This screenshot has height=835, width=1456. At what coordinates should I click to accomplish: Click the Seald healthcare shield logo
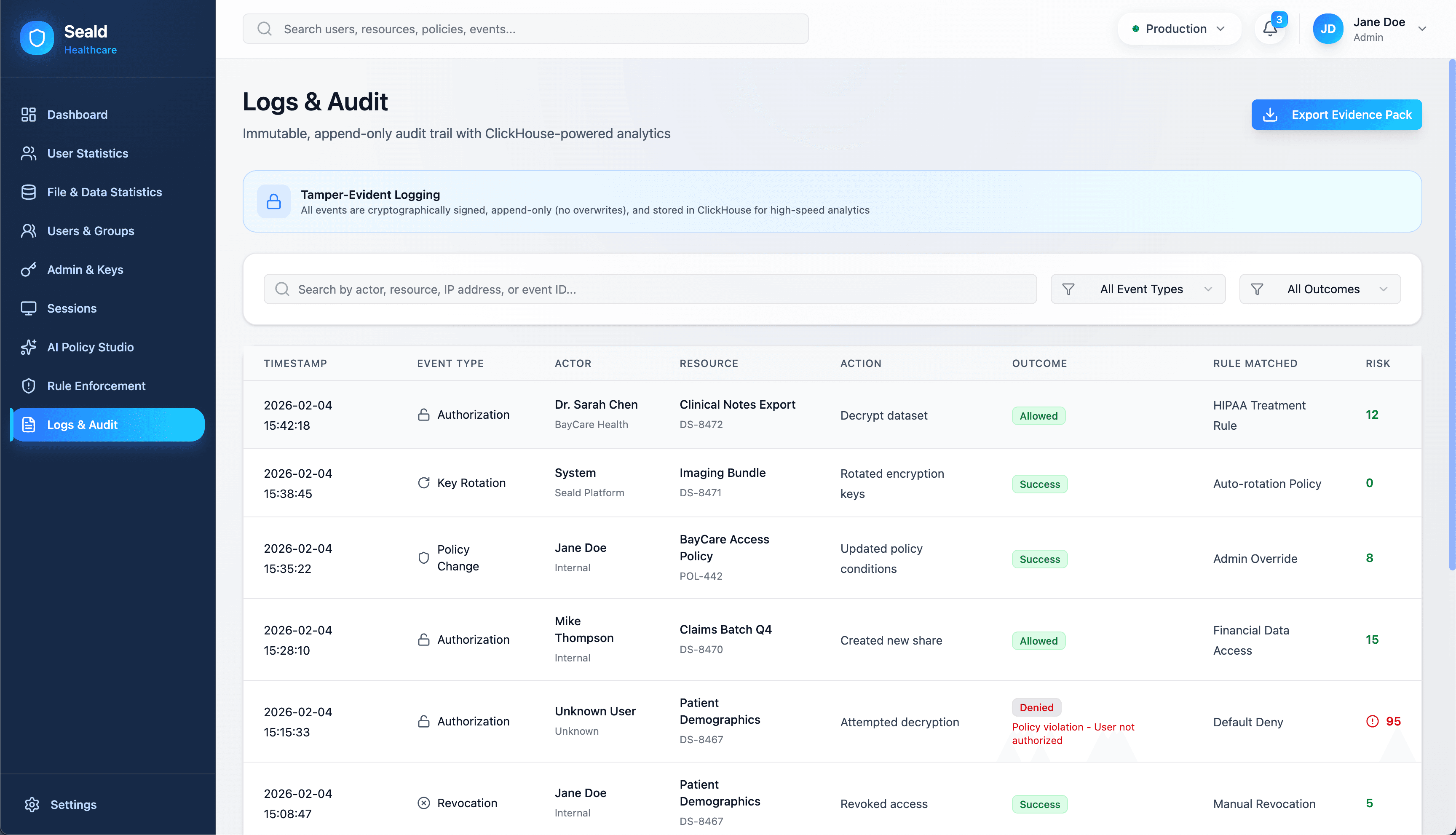point(36,37)
